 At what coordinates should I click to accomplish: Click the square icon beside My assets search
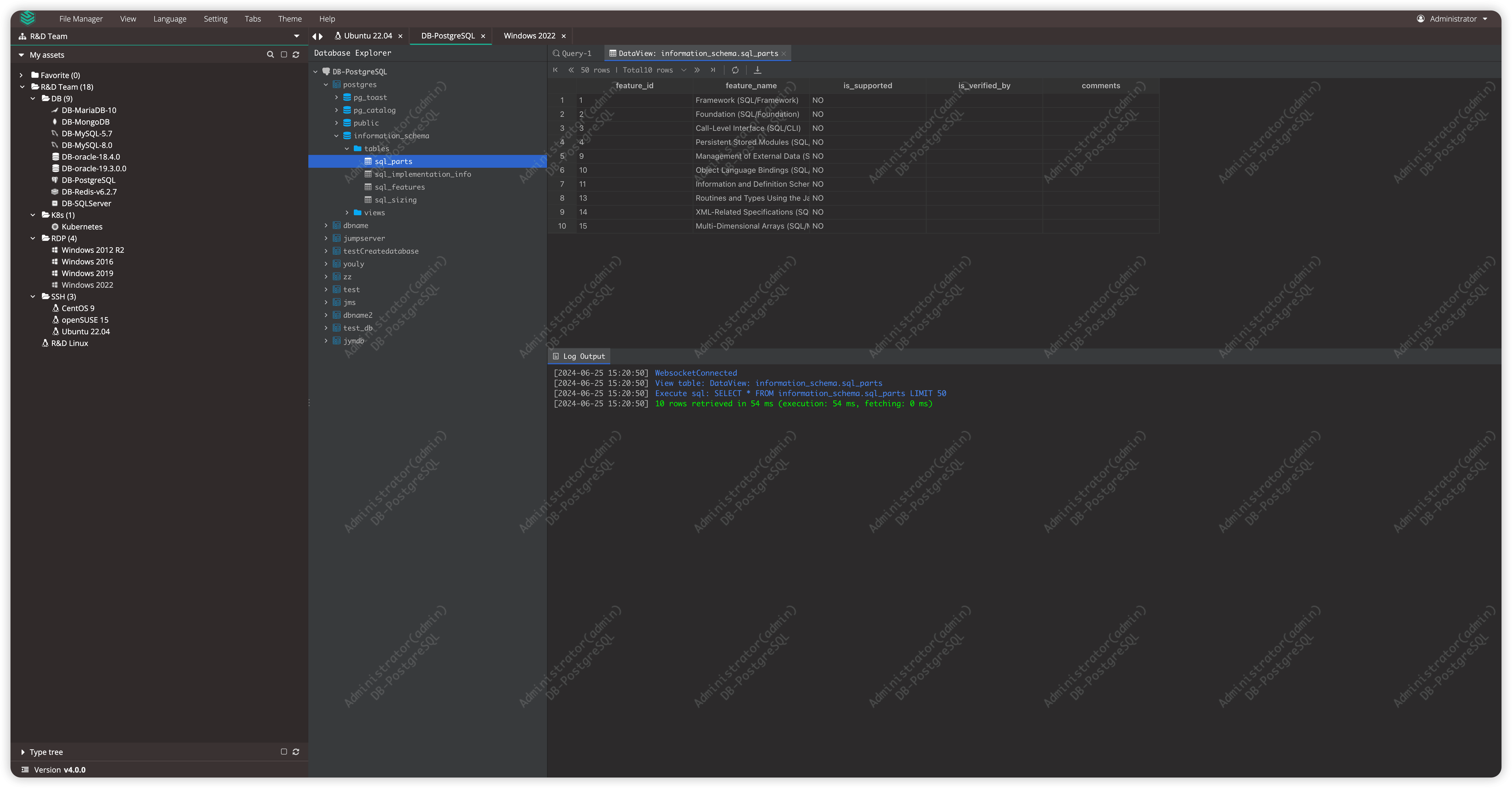tap(283, 54)
